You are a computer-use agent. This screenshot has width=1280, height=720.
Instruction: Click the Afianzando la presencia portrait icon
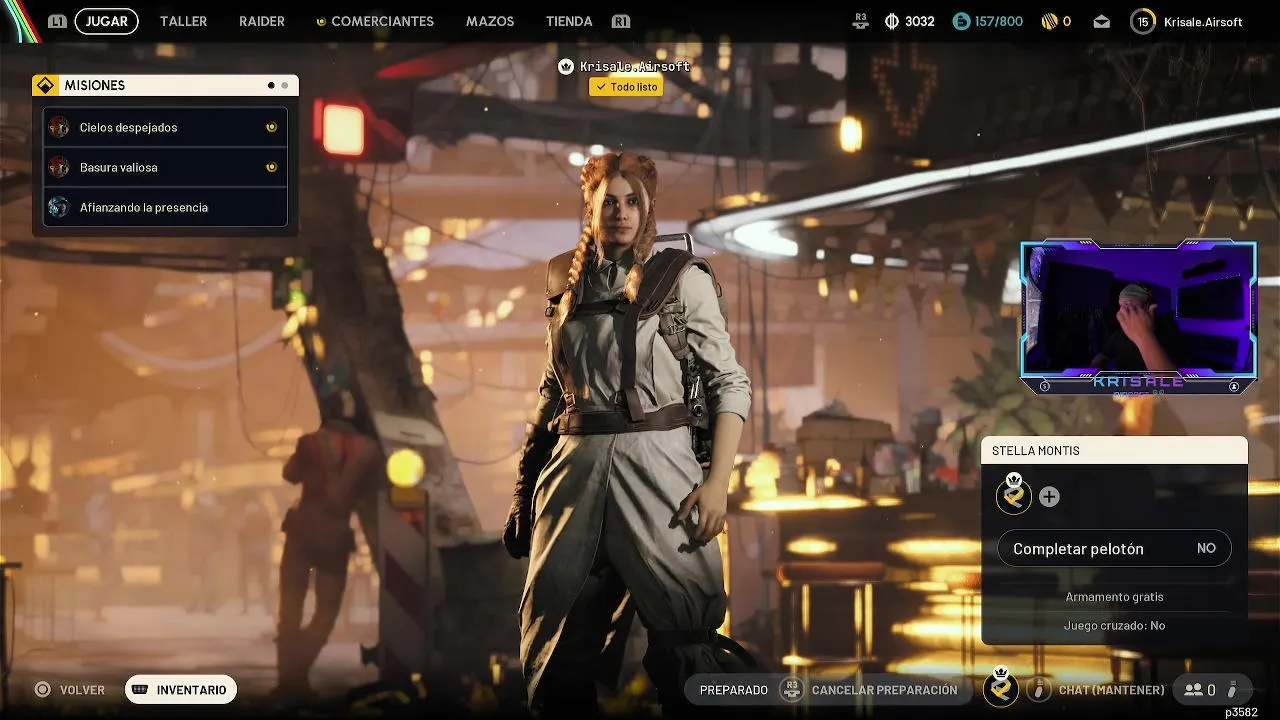point(59,207)
